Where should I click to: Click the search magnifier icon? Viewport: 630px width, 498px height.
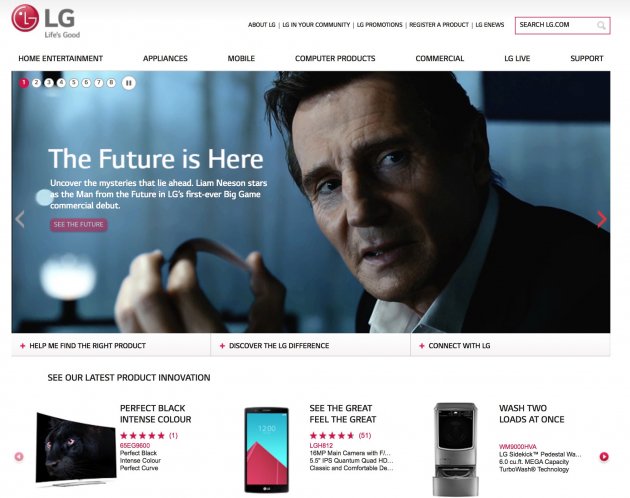click(x=601, y=25)
